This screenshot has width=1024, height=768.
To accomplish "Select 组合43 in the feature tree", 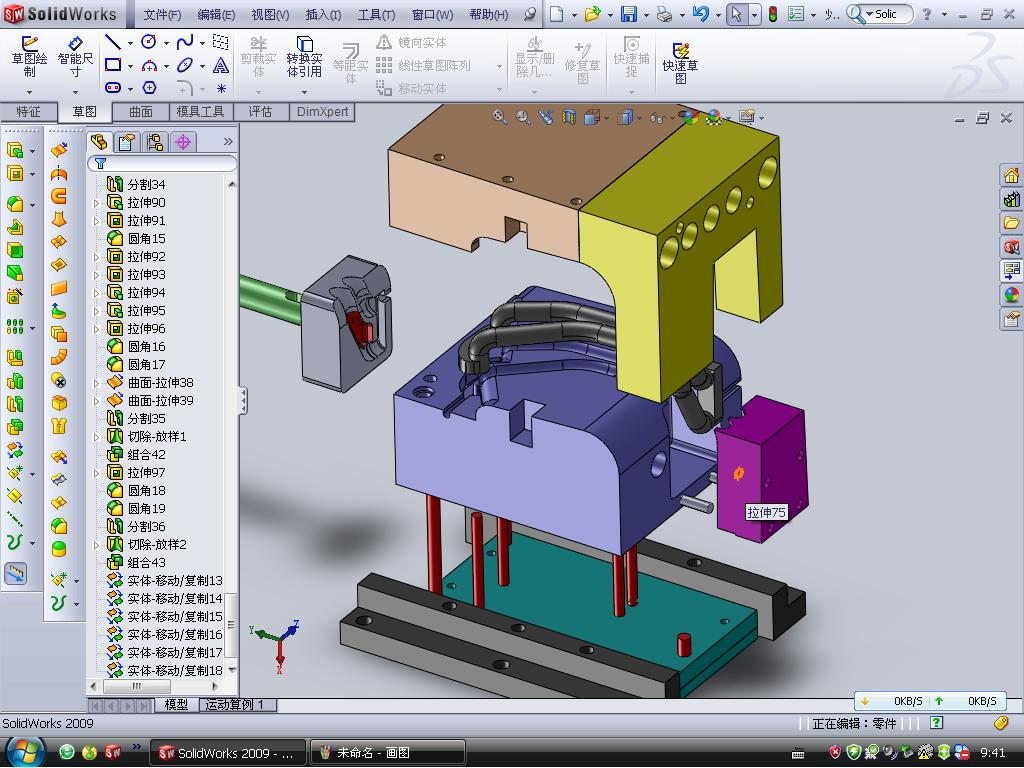I will tap(146, 563).
